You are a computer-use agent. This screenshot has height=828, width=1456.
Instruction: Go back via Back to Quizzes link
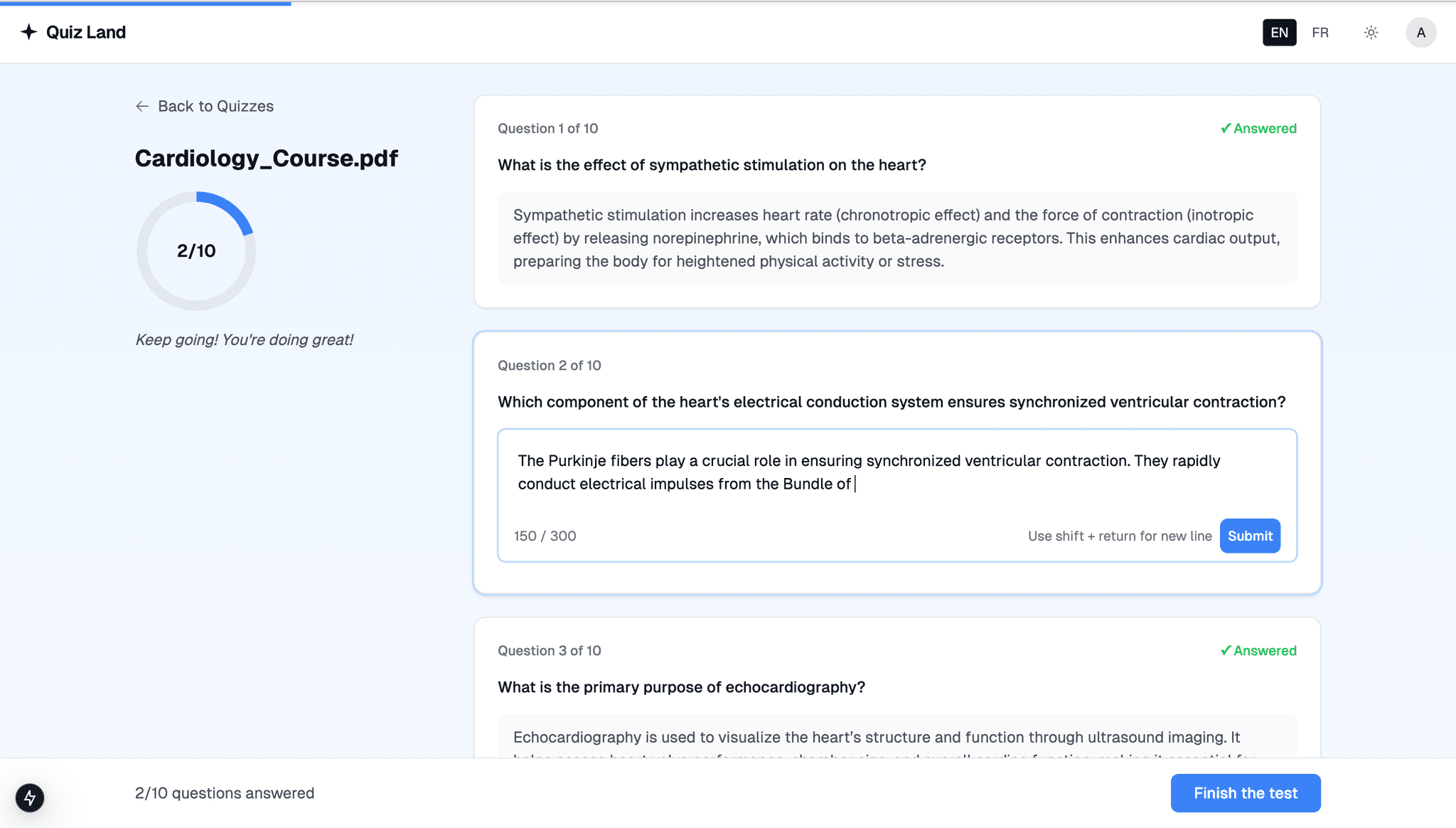[215, 106]
